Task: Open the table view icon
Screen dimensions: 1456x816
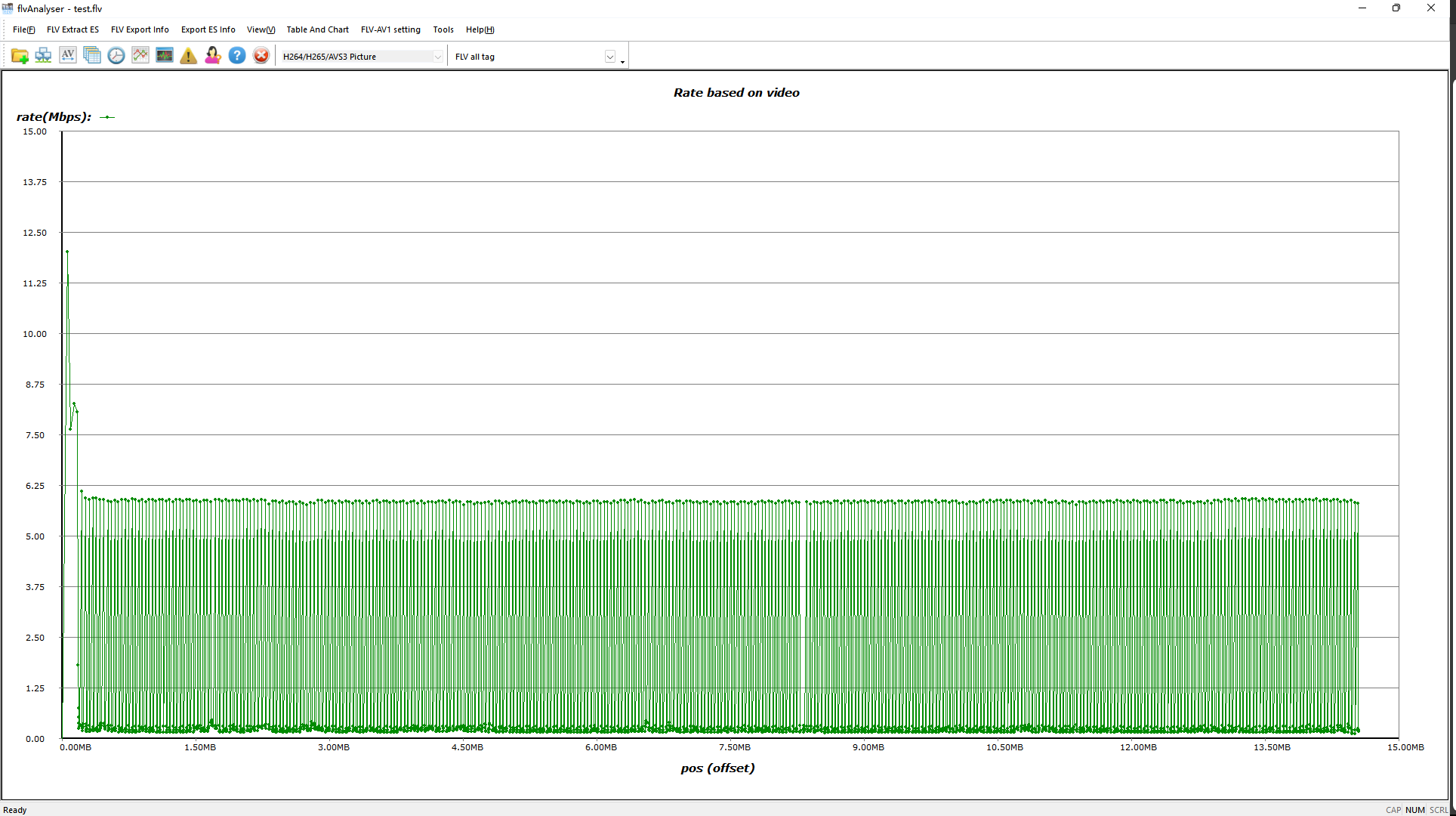Action: coord(92,56)
